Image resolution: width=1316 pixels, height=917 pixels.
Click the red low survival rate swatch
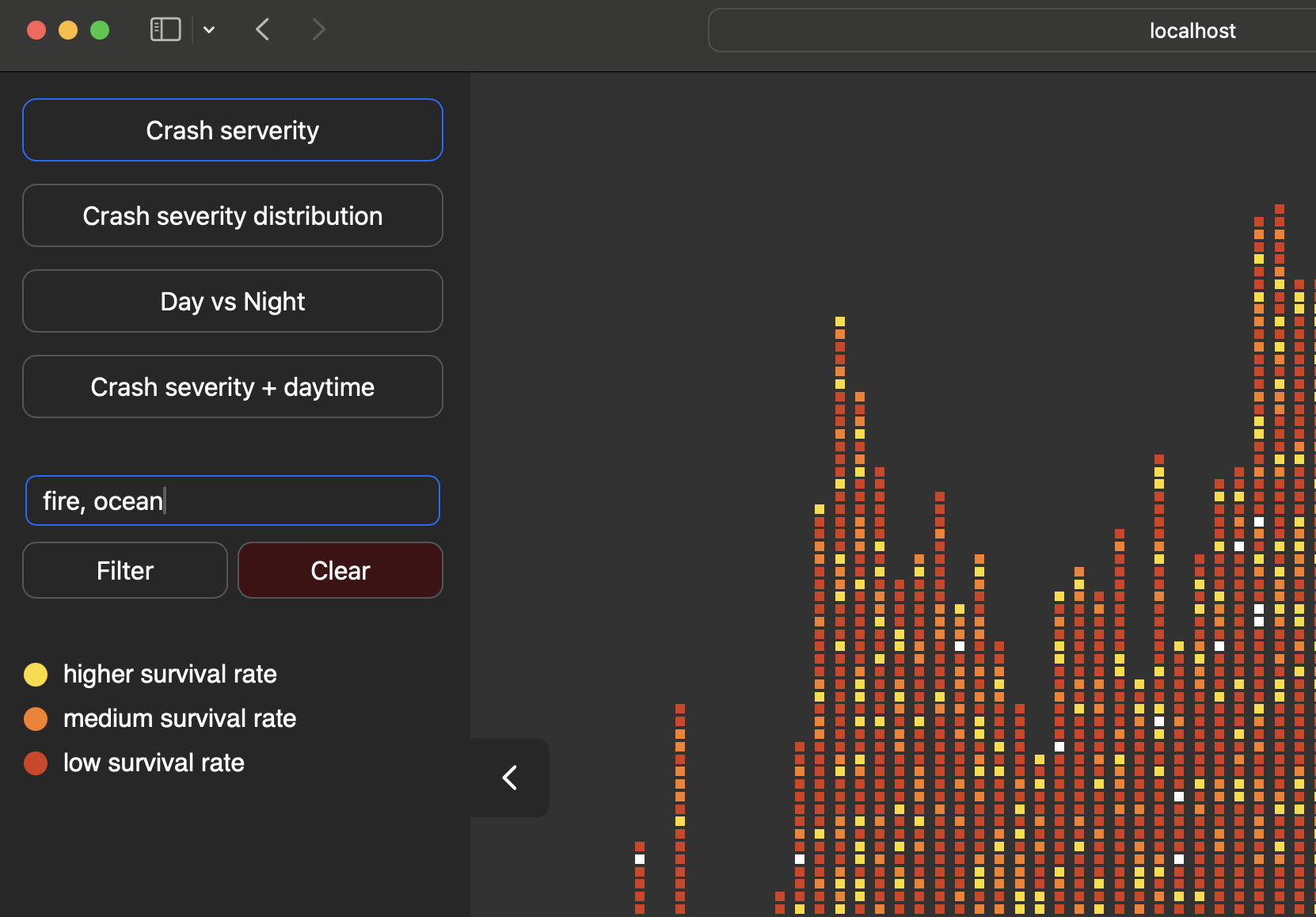[x=36, y=763]
